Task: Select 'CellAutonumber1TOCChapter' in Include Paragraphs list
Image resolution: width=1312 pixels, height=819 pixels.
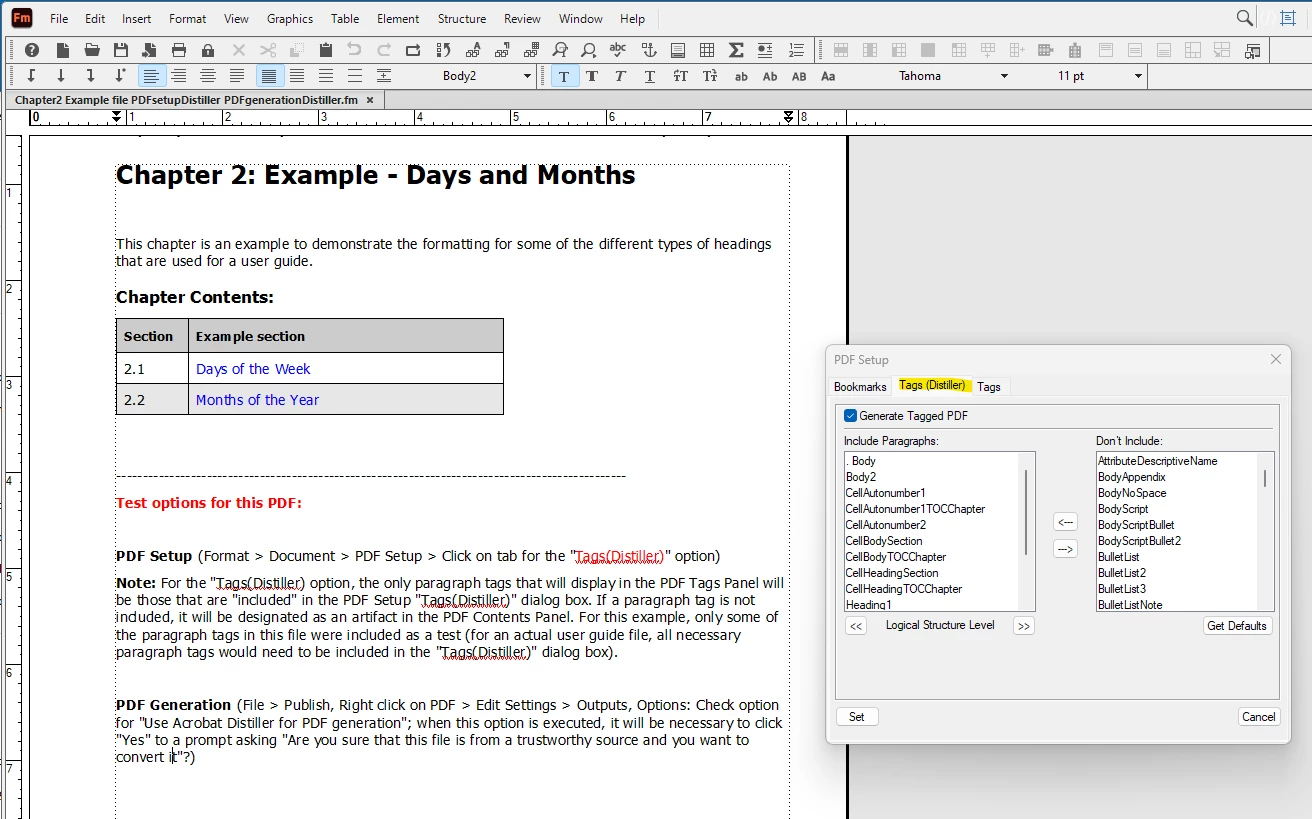Action: tap(915, 509)
